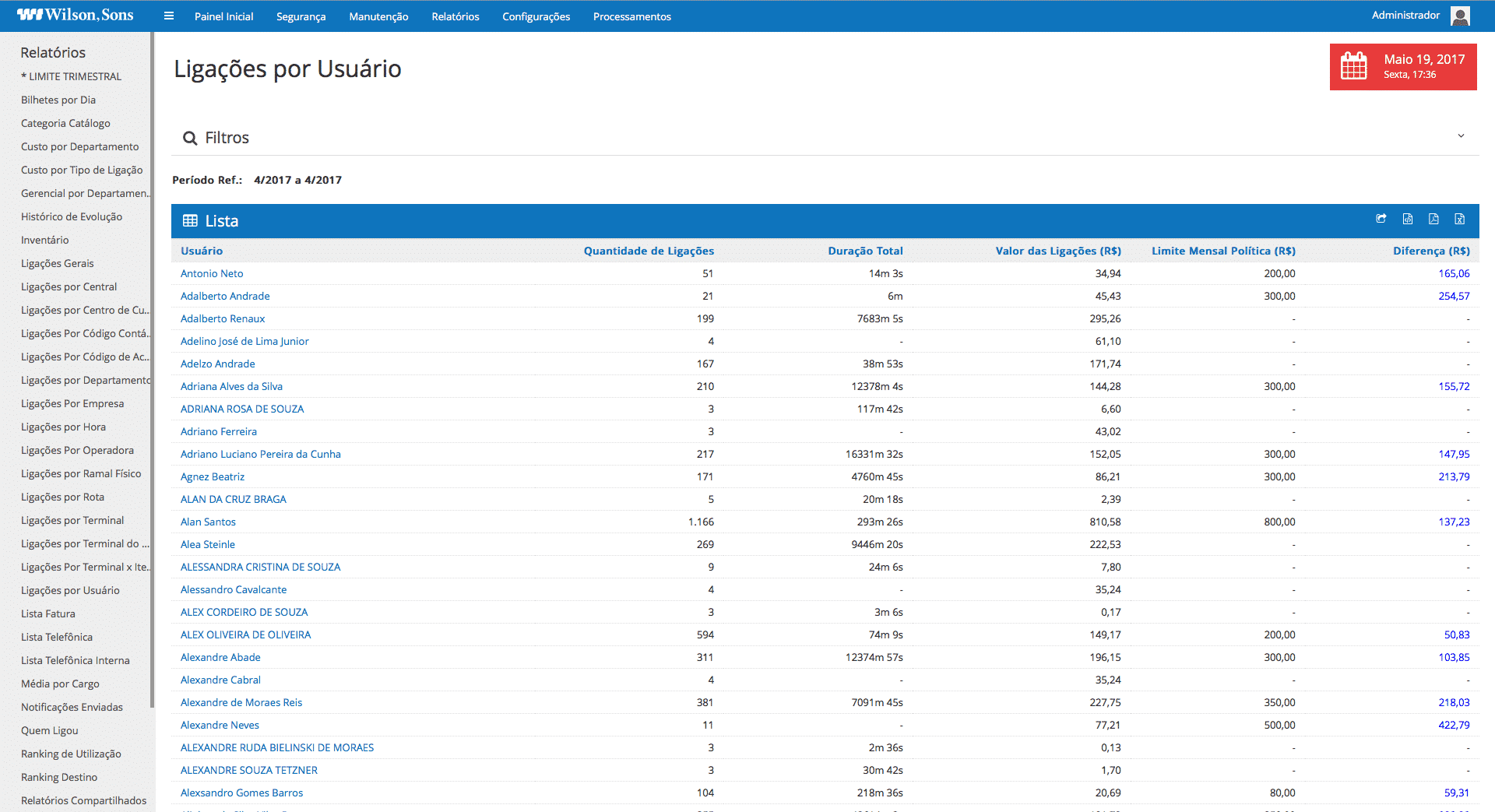Screen dimensions: 1495x812
Task: Select Ligações por Hora report
Action: click(63, 427)
